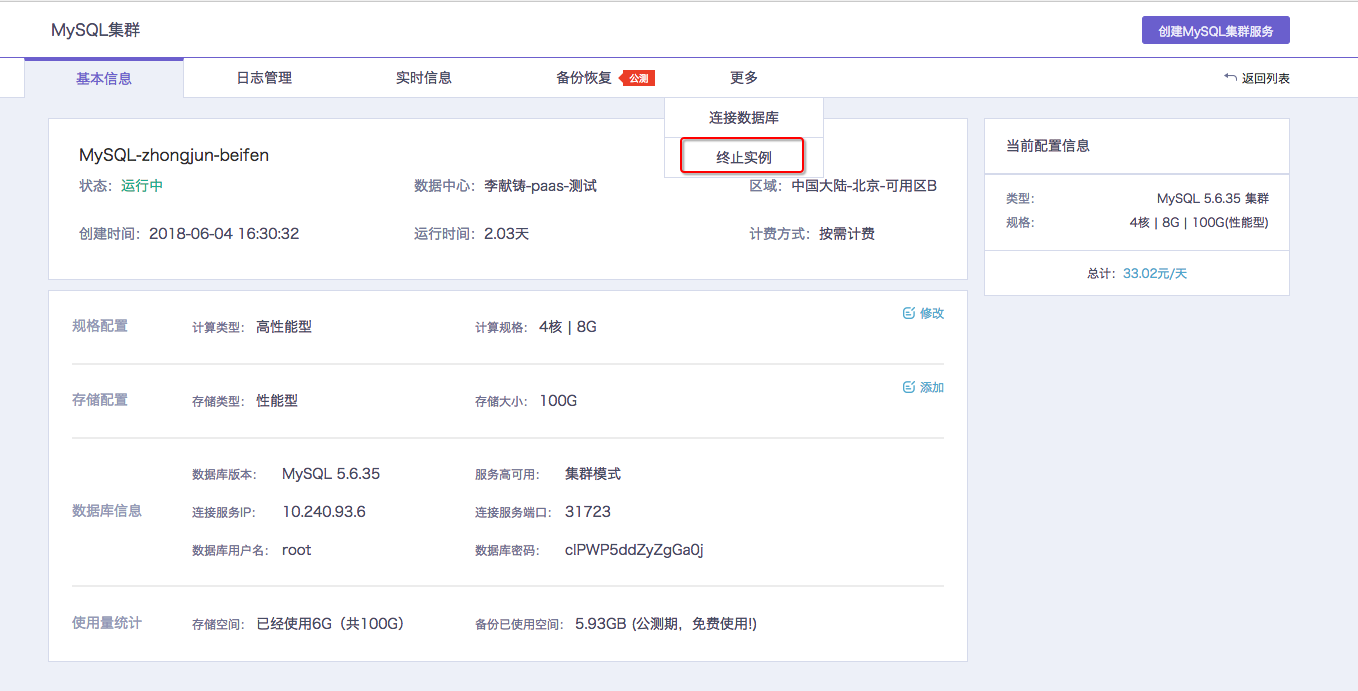The image size is (1358, 691).
Task: Open the 基本信息 tab
Action: pyautogui.click(x=104, y=78)
